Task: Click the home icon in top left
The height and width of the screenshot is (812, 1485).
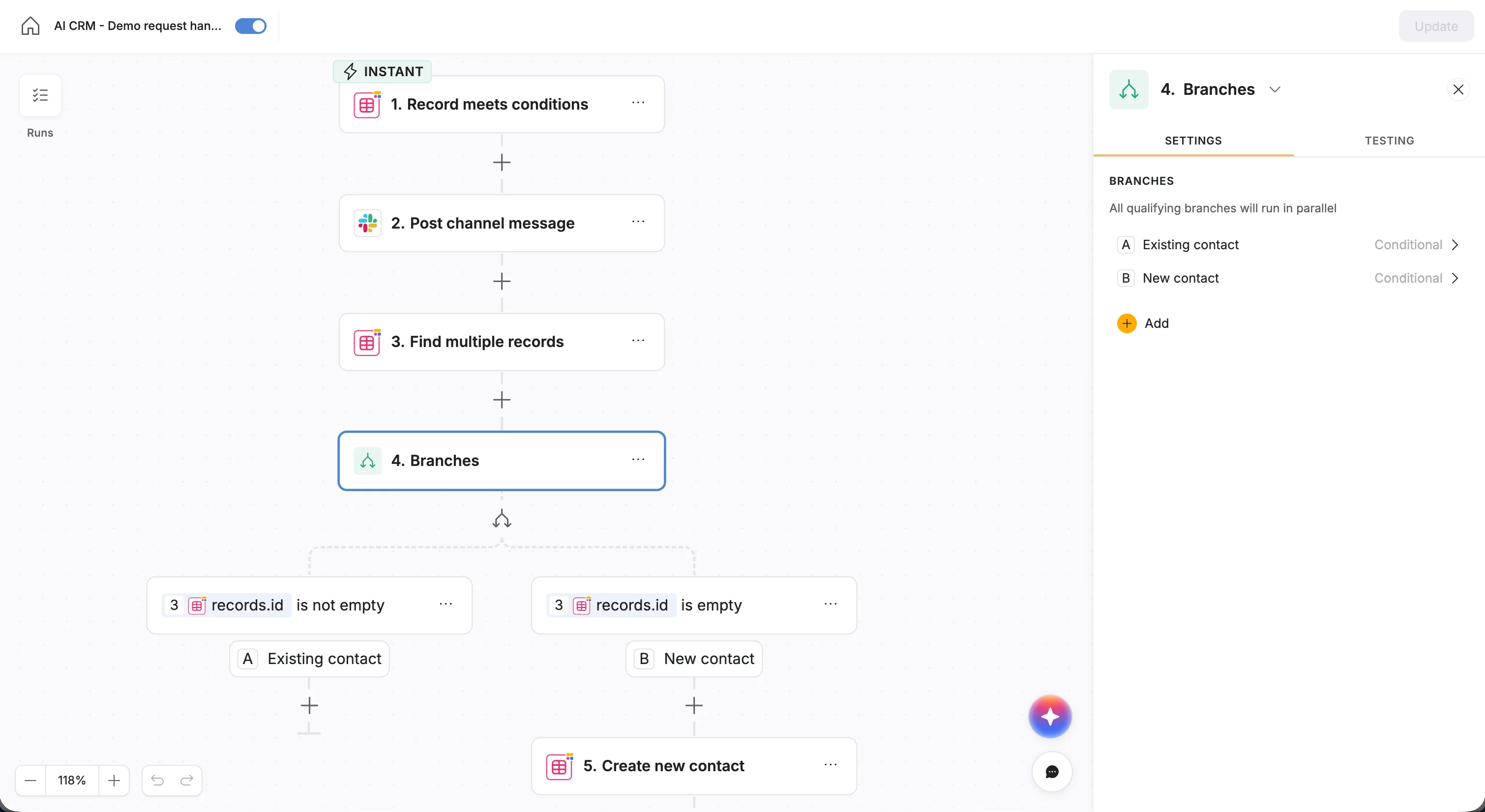Action: coord(30,26)
